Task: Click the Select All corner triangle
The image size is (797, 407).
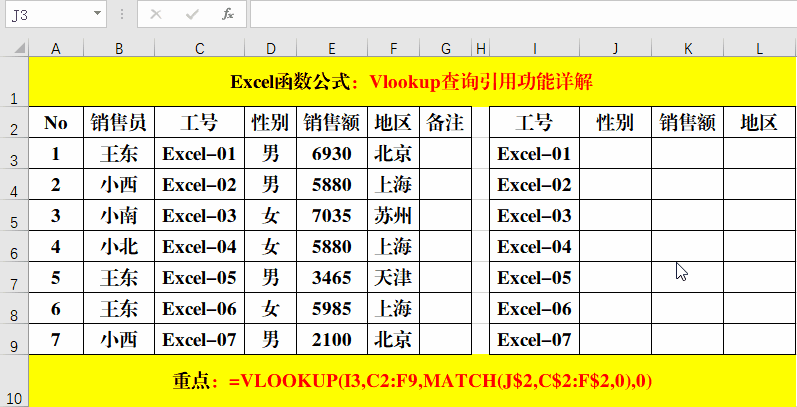Action: [x=19, y=49]
